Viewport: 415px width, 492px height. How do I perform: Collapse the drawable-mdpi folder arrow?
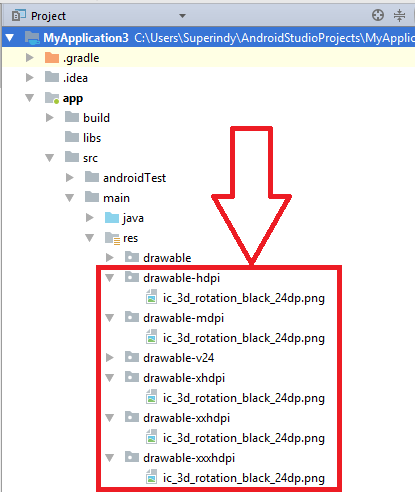coord(109,318)
